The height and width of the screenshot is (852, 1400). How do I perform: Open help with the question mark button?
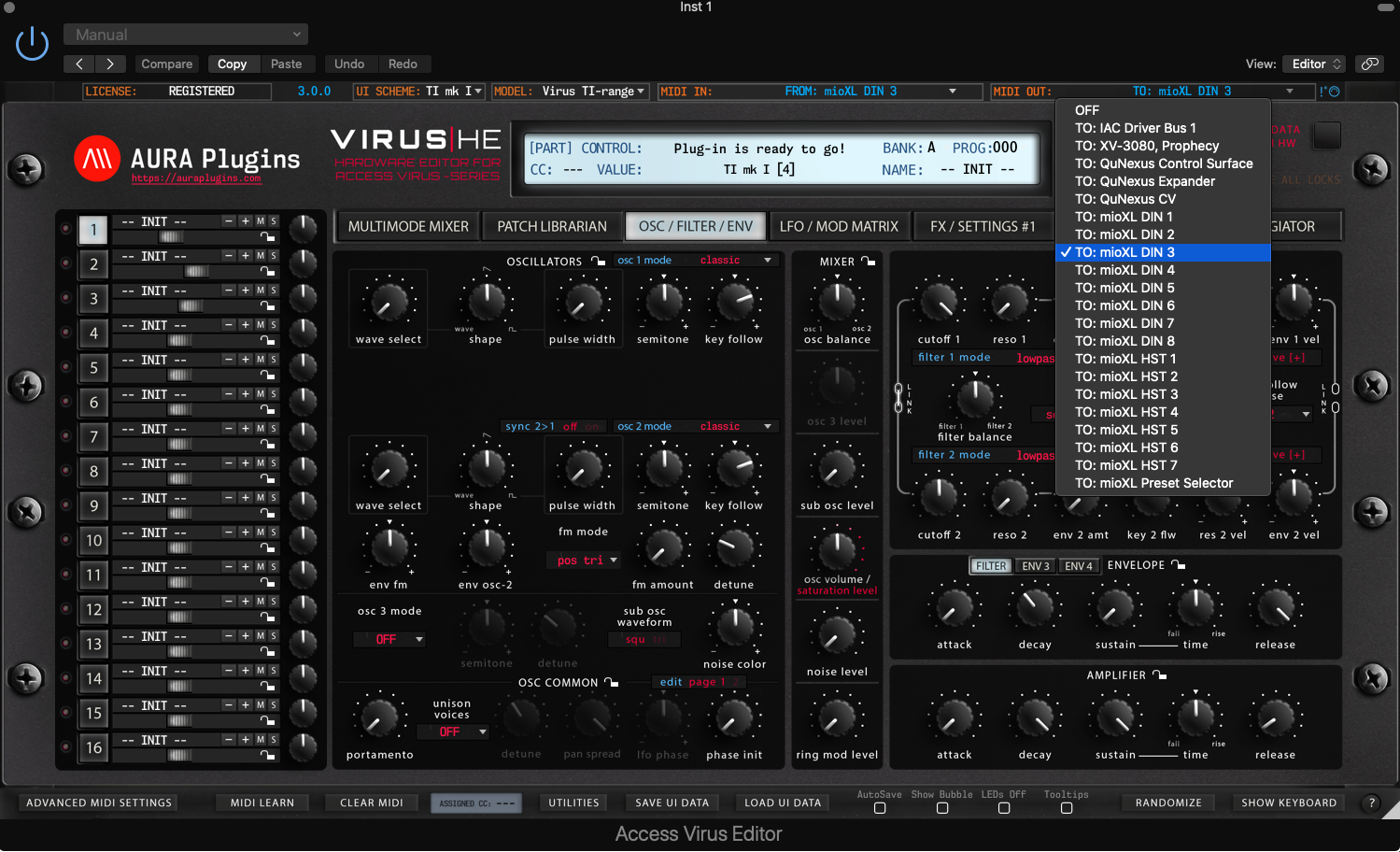coord(1371,802)
